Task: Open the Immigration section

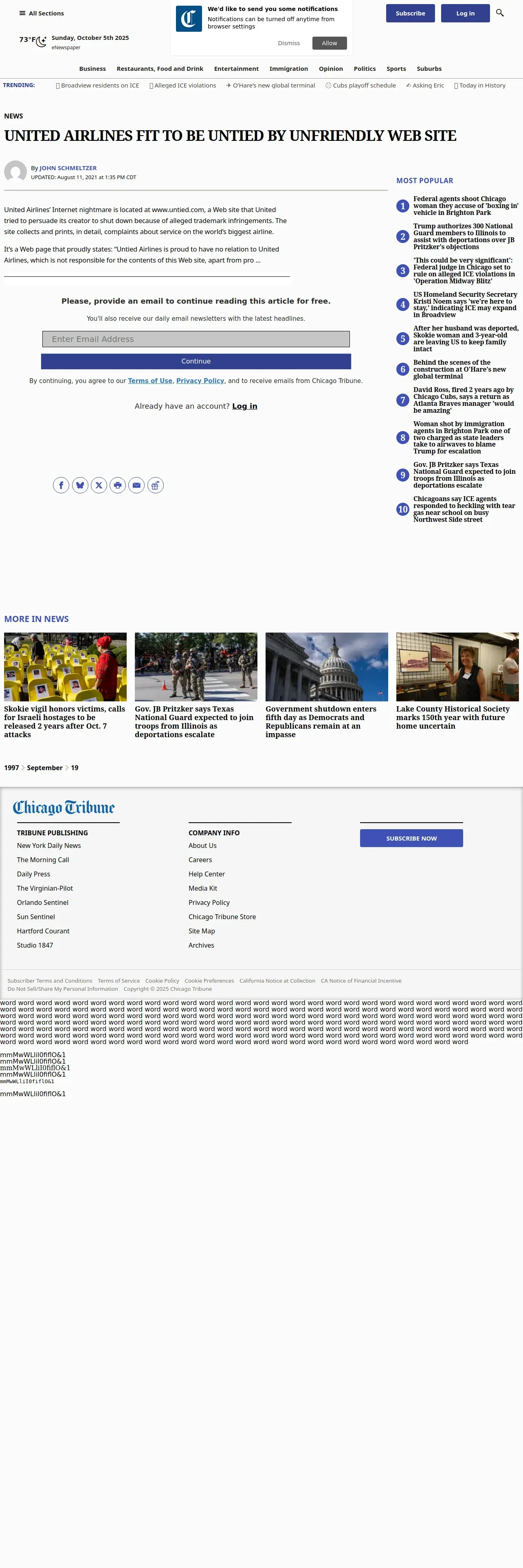Action: pos(289,69)
